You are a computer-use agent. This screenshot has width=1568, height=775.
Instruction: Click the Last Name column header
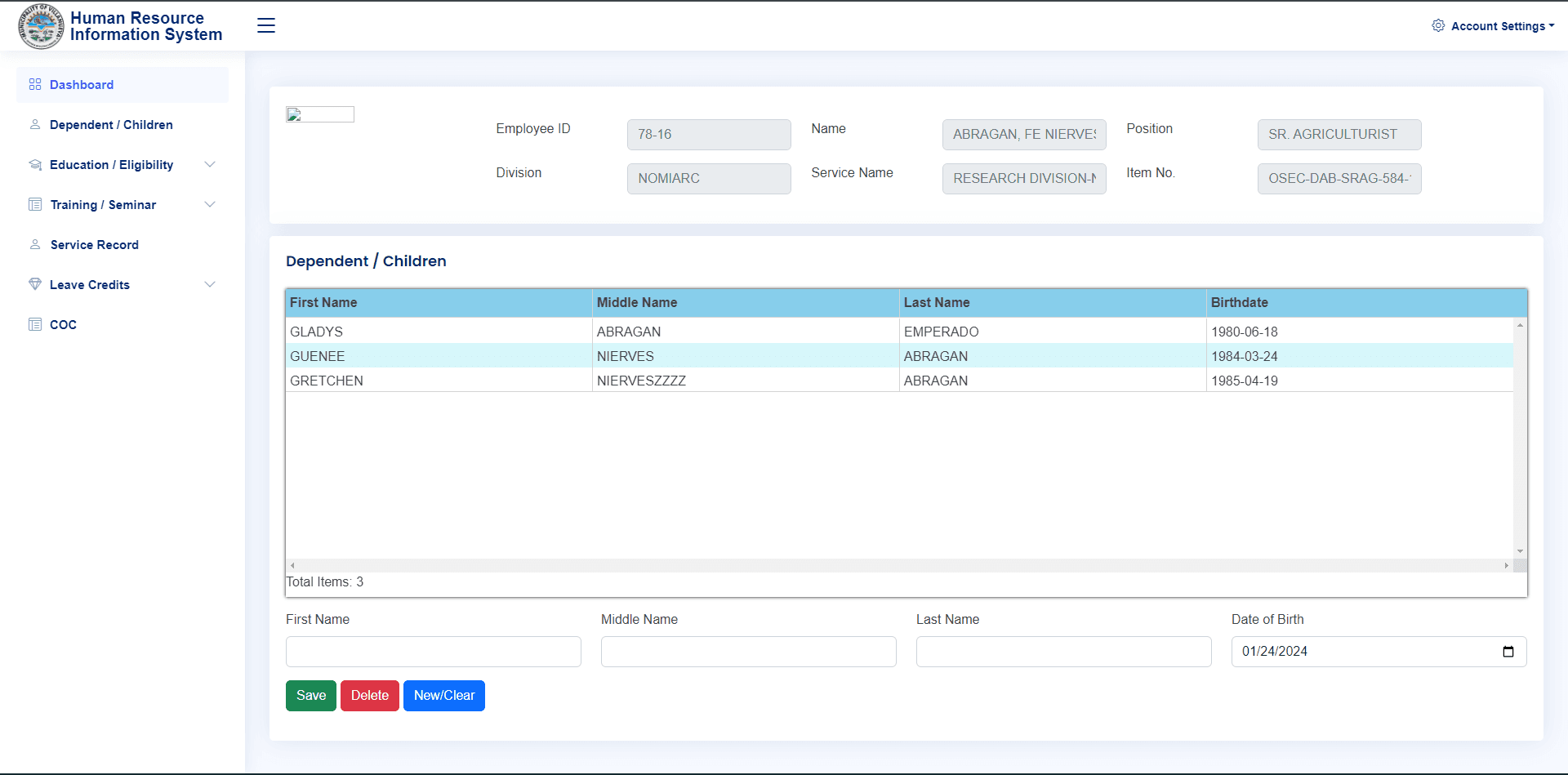point(1053,303)
